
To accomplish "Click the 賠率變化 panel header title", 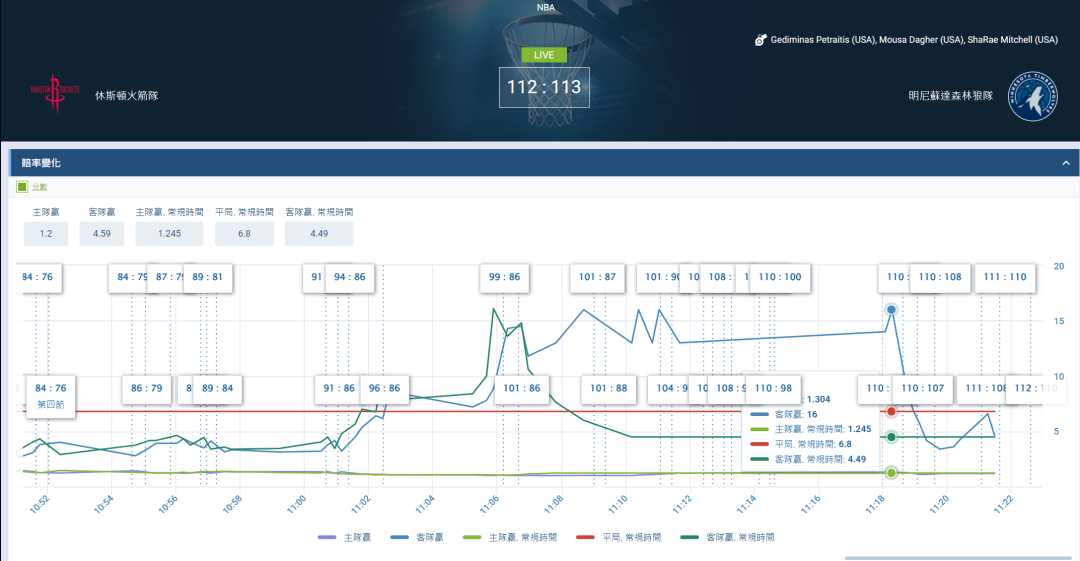I will pos(41,163).
